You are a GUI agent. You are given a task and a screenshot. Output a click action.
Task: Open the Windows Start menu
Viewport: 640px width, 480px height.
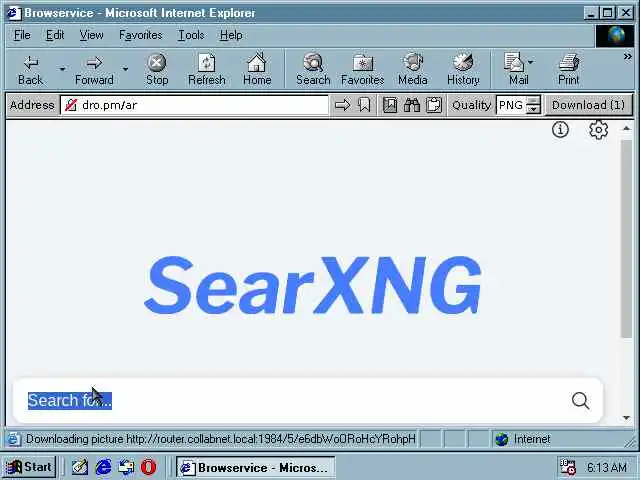coord(29,467)
